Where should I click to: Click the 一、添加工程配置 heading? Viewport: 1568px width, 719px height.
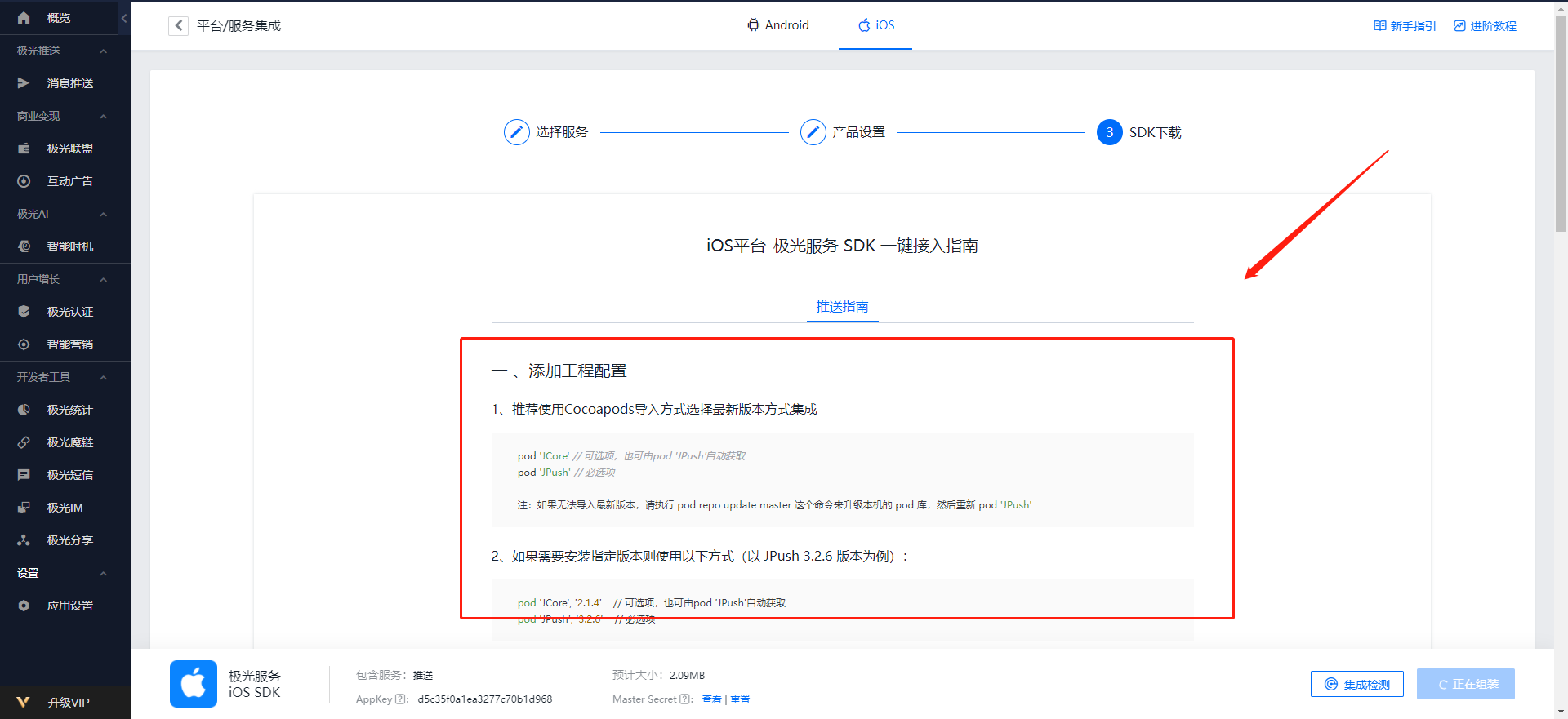(559, 371)
